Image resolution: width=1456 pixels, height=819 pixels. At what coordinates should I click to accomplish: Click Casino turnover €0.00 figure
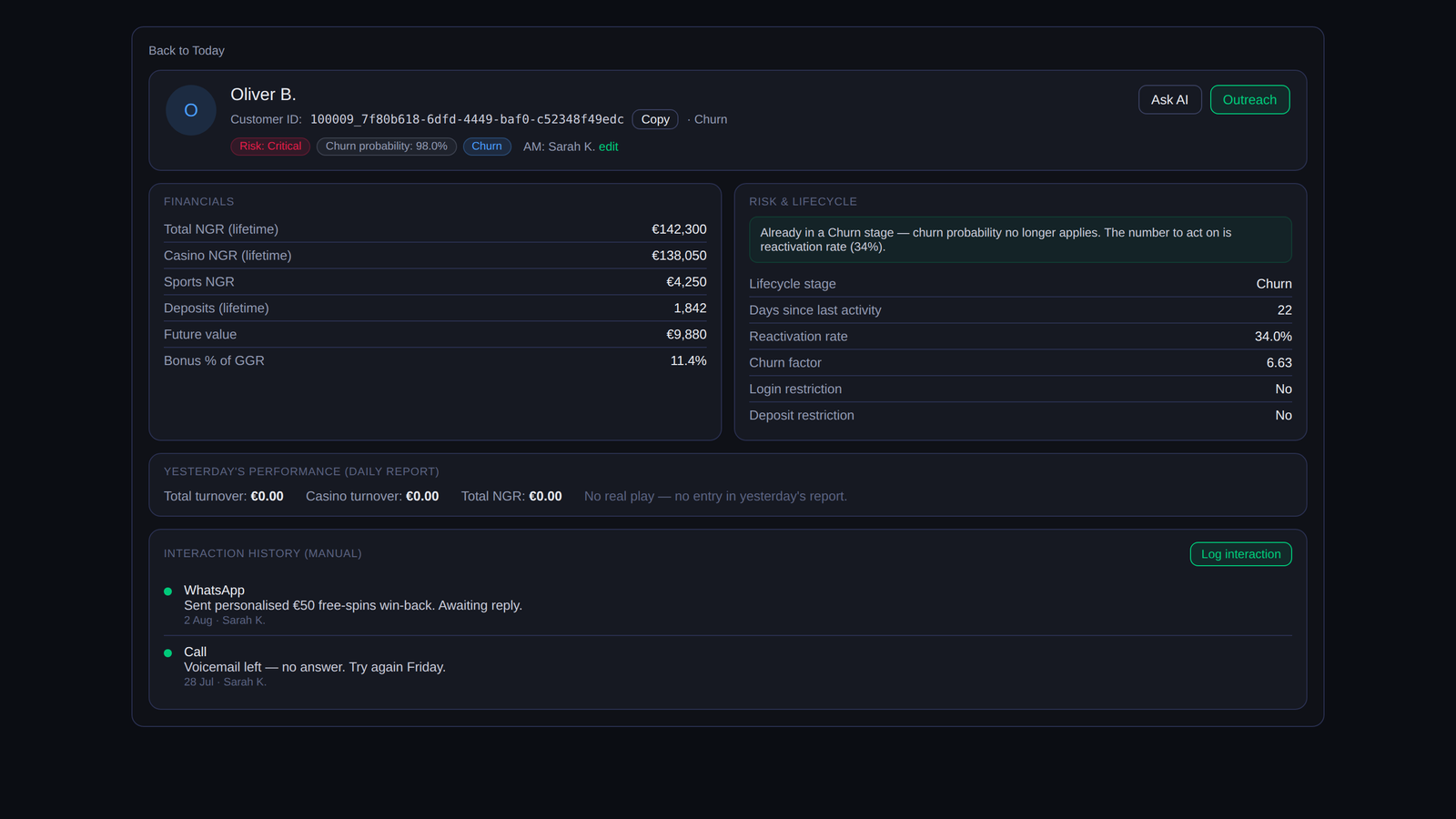pyautogui.click(x=422, y=497)
